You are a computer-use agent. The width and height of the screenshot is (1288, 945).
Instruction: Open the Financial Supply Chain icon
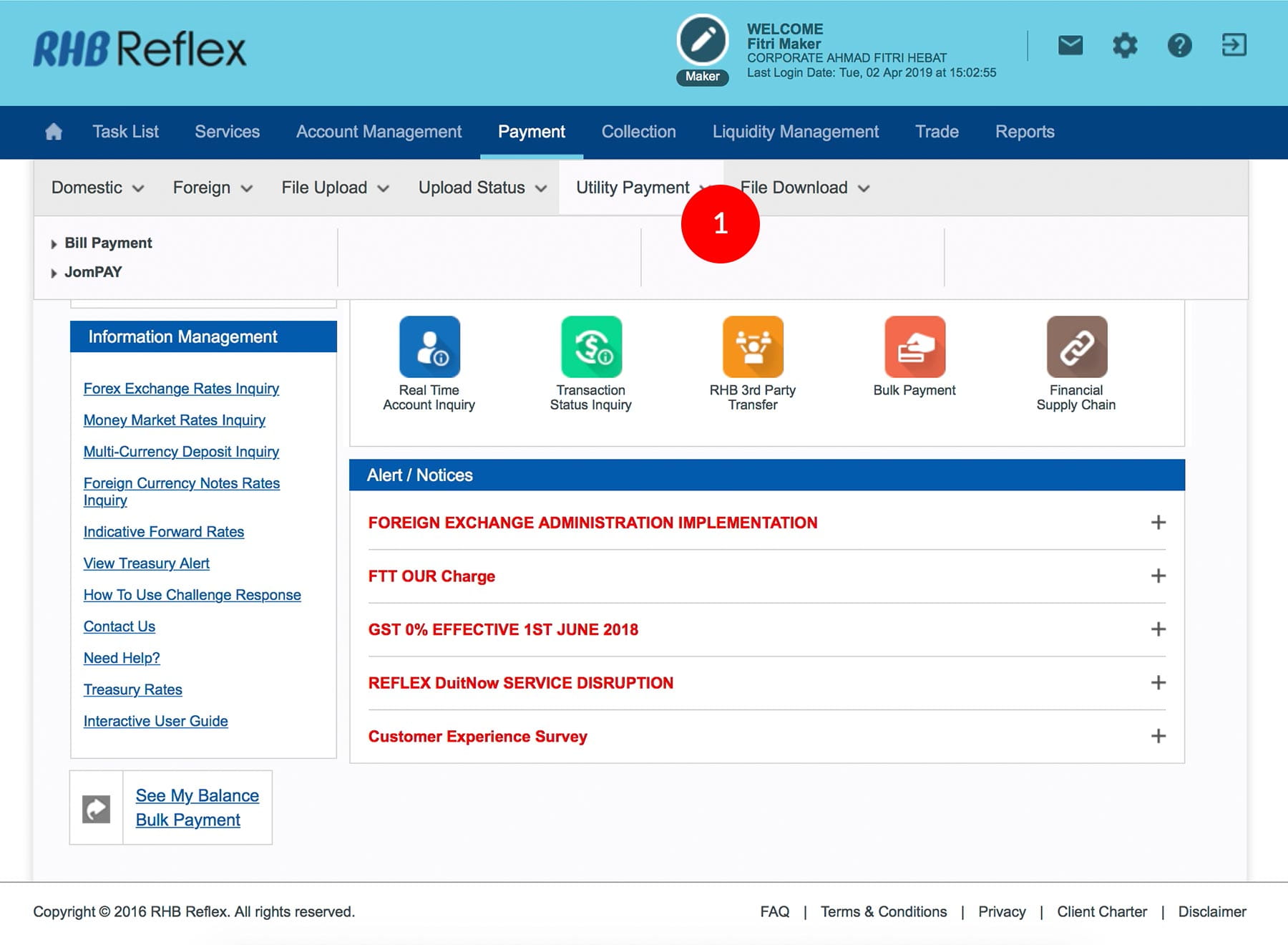(1076, 347)
